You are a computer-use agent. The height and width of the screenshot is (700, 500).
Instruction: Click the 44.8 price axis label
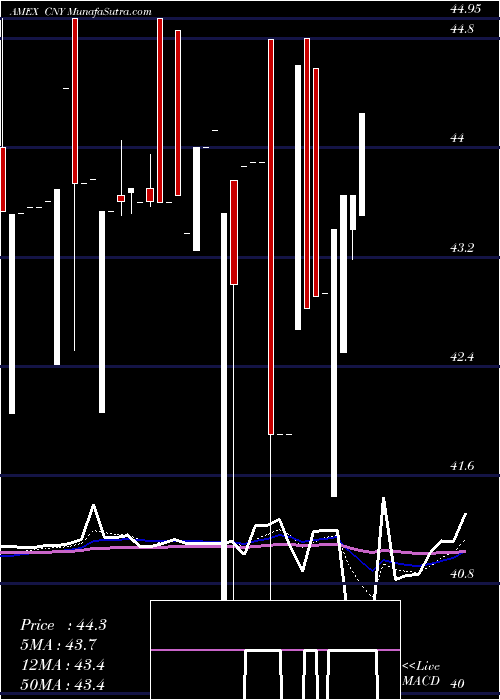[x=462, y=29]
